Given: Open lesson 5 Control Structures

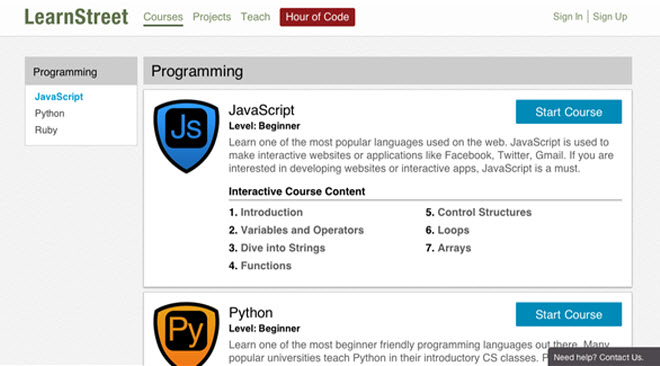Looking at the screenshot, I should (478, 212).
